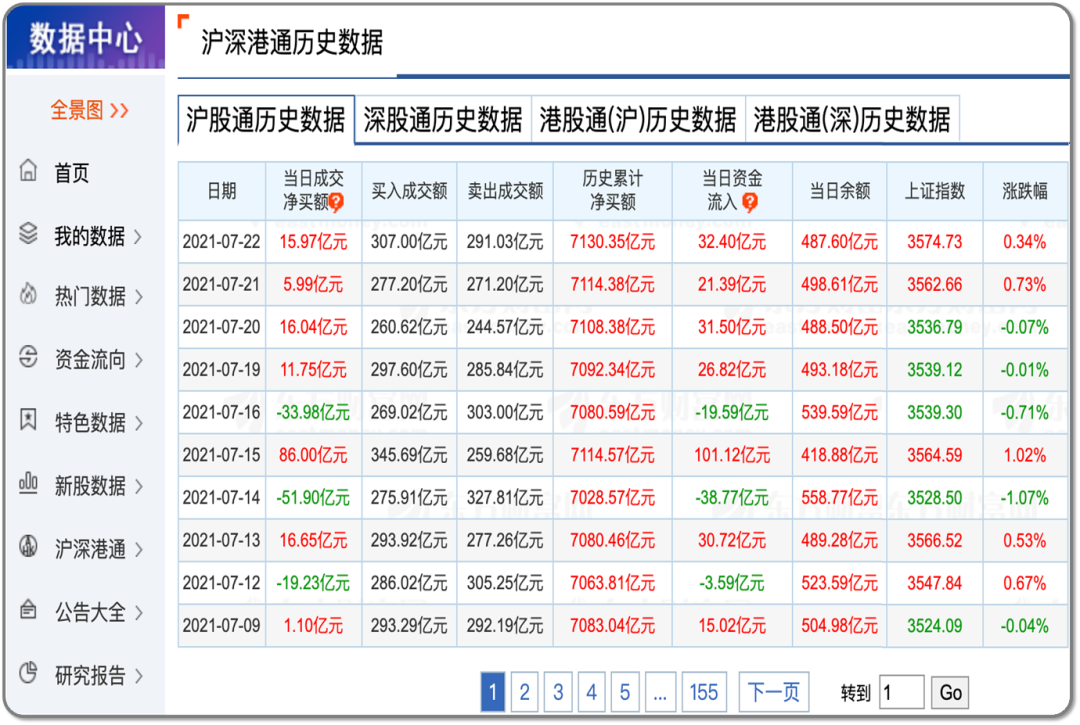Click the bar chart icon beside 新股数据
1080x725 pixels.
(28, 483)
